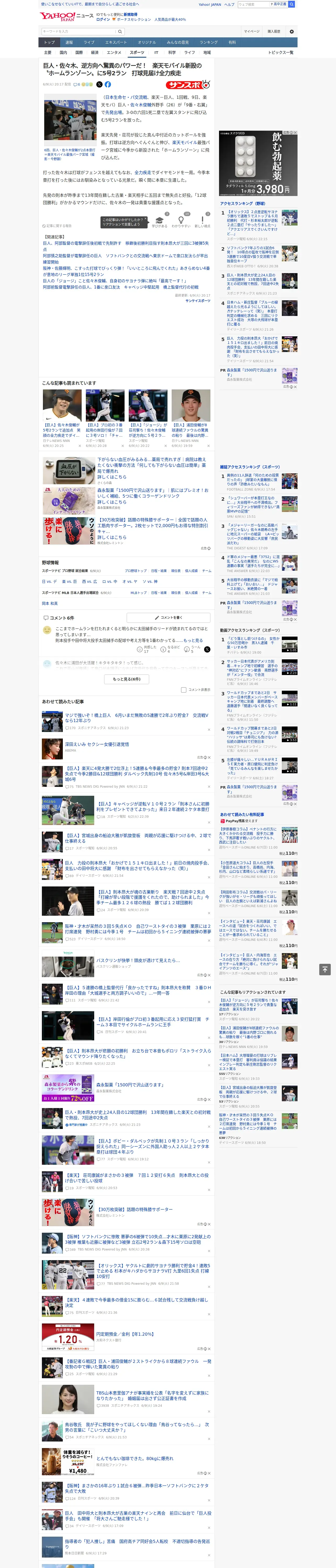Select the エンタメ category
The width and height of the screenshot is (336, 1568).
(114, 52)
